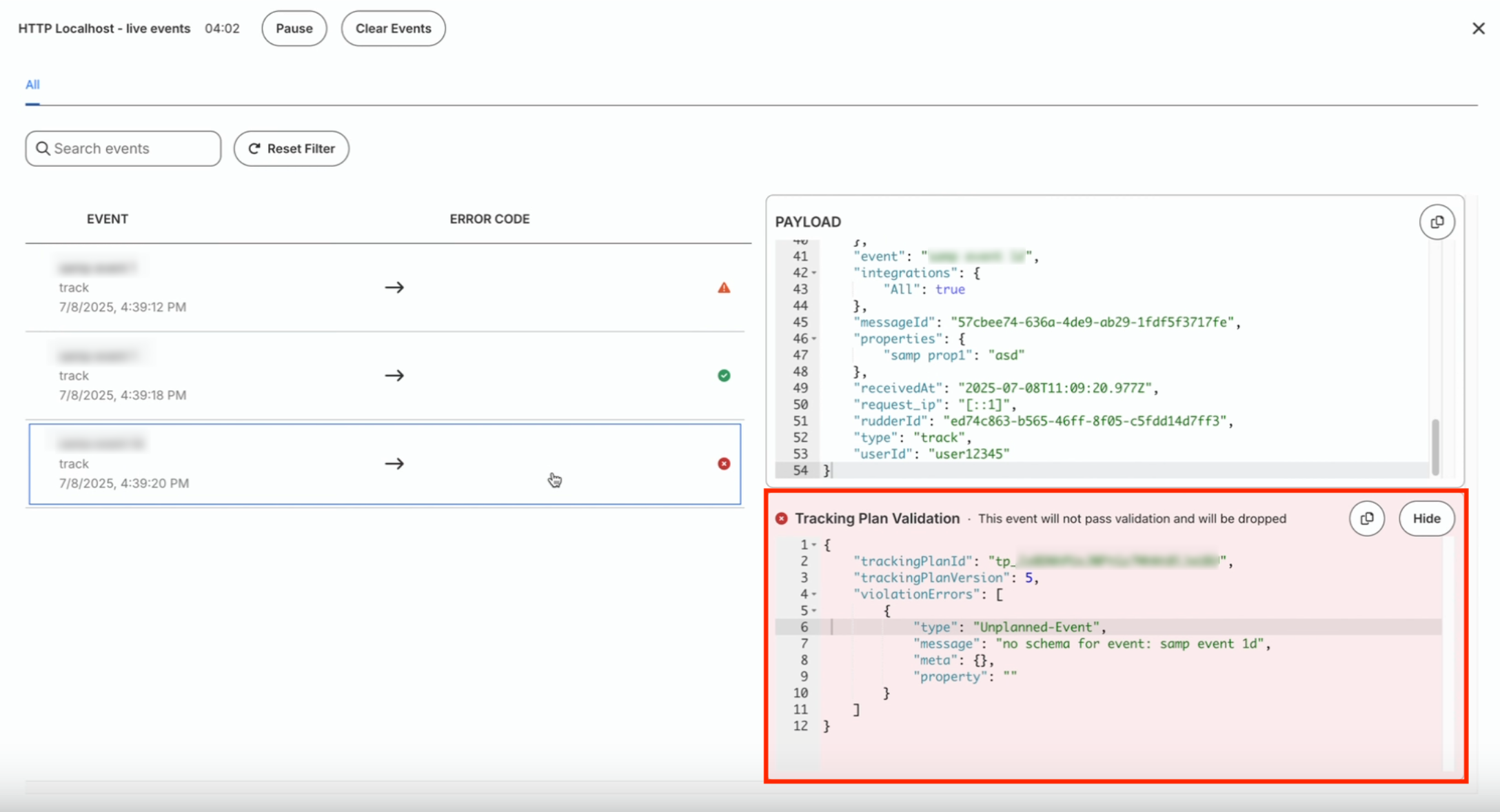Viewport: 1500px width, 812px height.
Task: Click the payload panel vertical scrollbar
Action: (x=1435, y=447)
